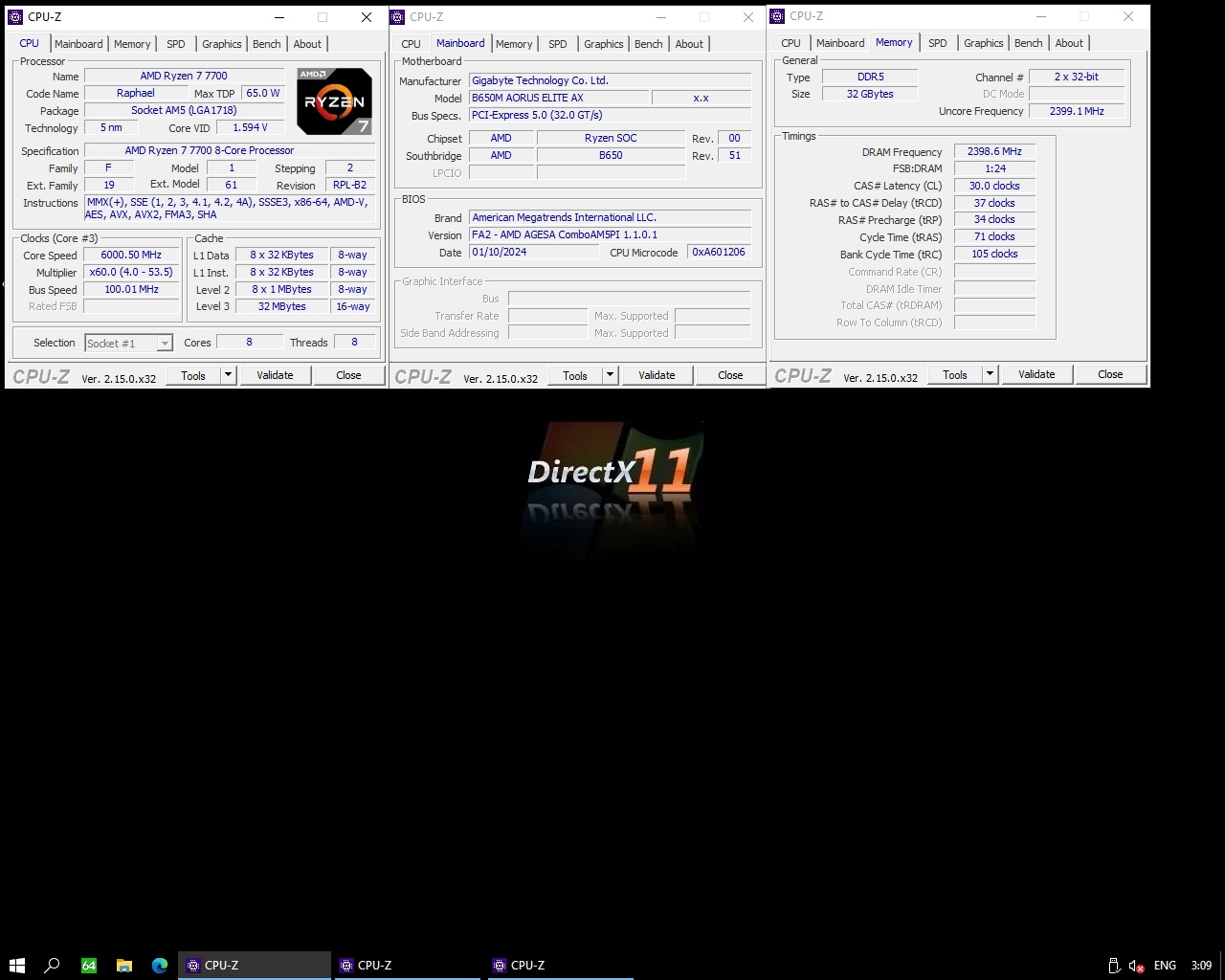Click Validate button in Mainboard window

[657, 375]
